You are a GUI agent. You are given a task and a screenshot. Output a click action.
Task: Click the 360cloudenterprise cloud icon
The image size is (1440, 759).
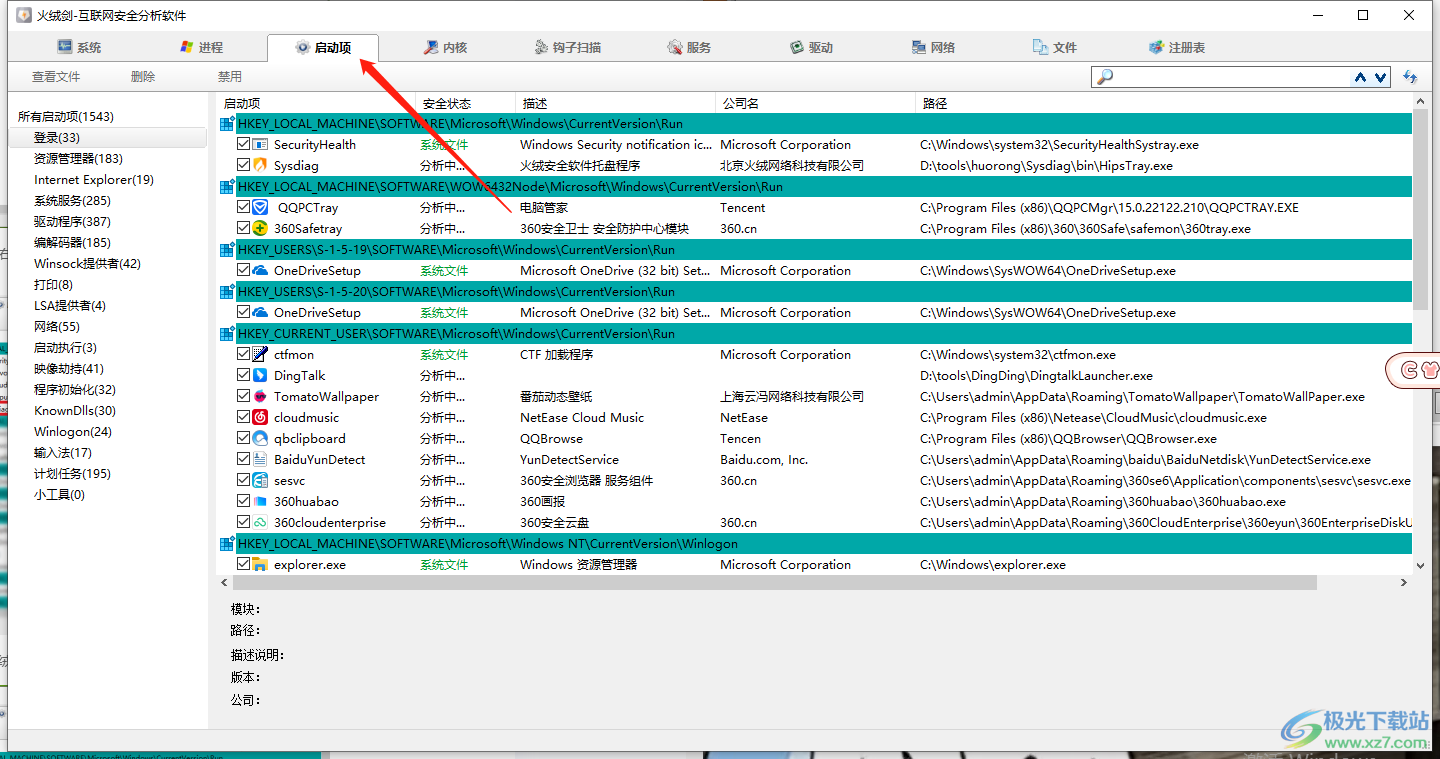coord(260,523)
